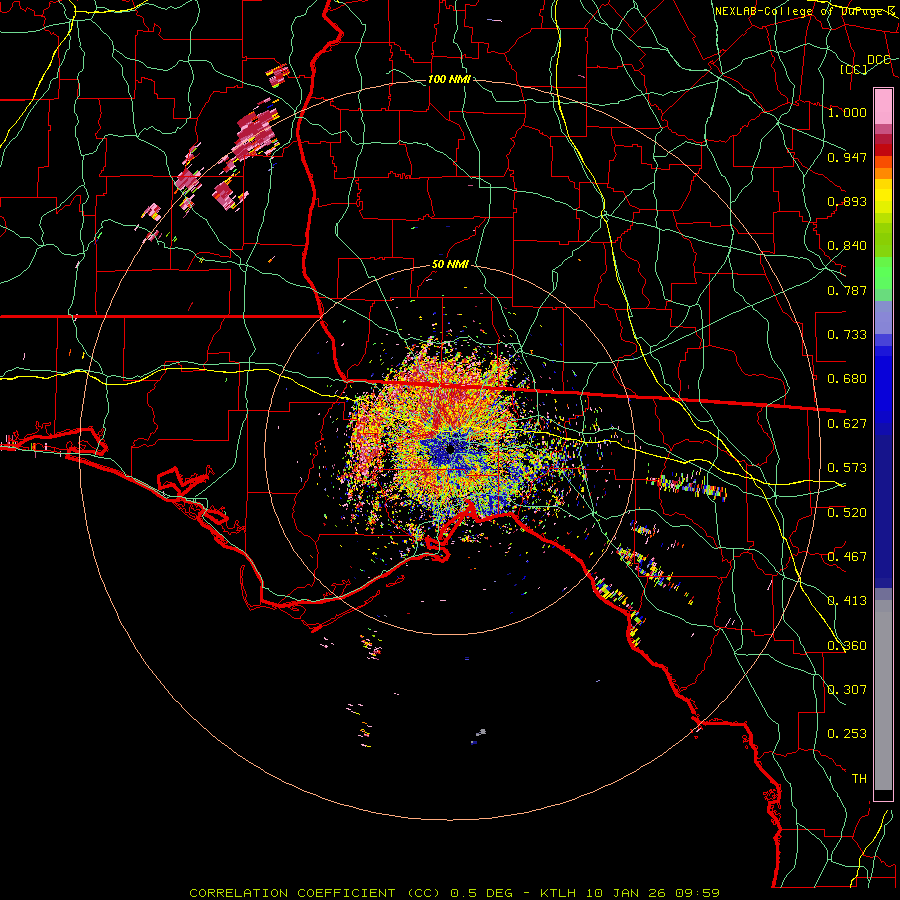The image size is (900, 900).
Task: Click the '0.840' color scale value
Action: pyautogui.click(x=847, y=246)
